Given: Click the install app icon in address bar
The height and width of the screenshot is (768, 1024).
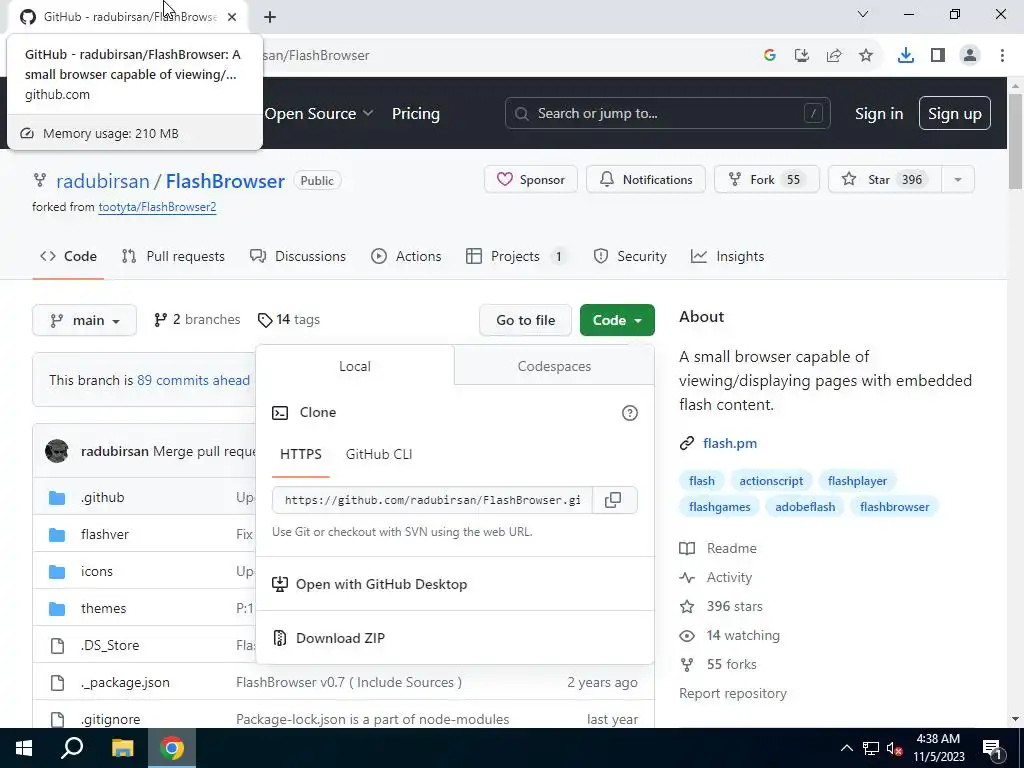Looking at the screenshot, I should (x=802, y=56).
